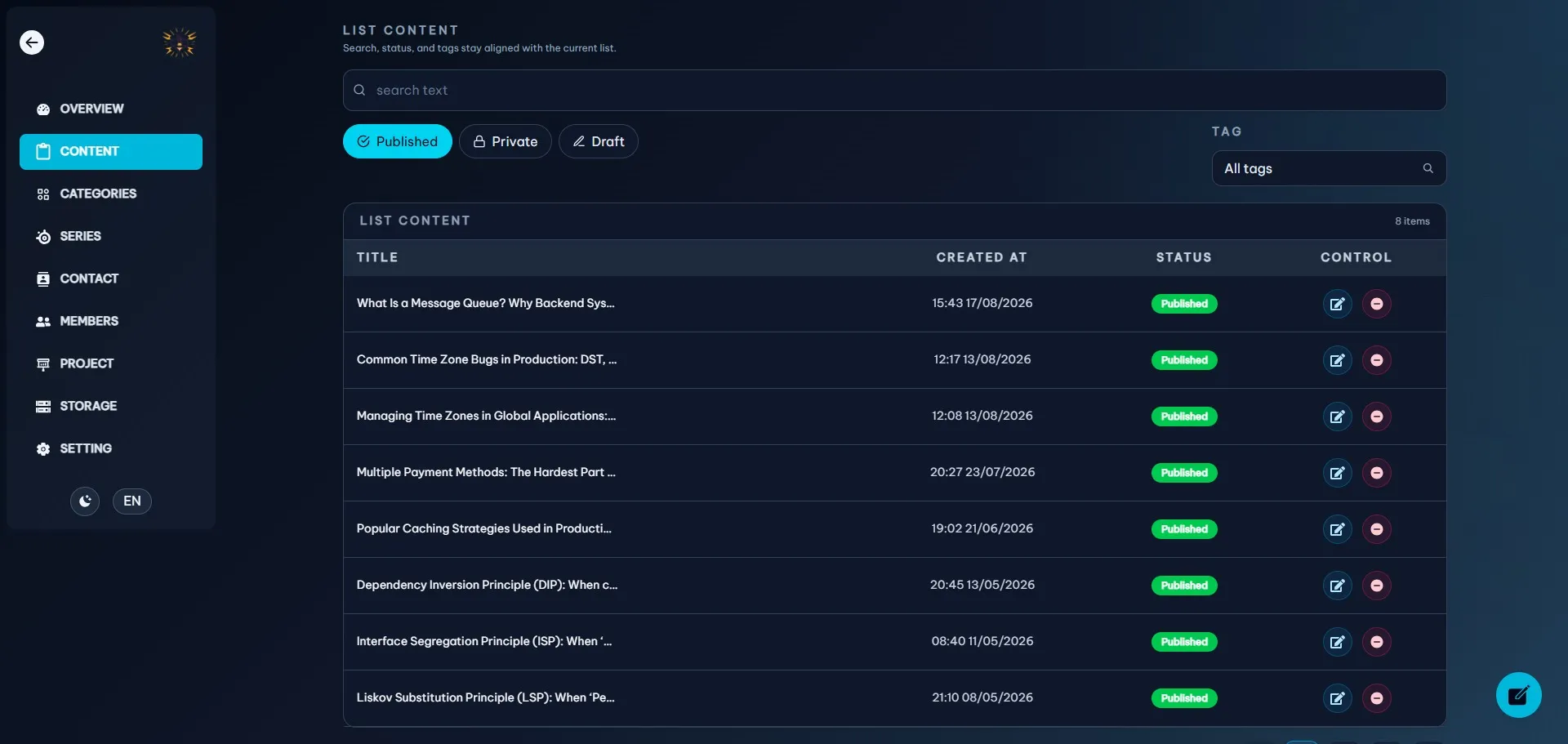
Task: Click the CREATED AT column header
Action: pos(982,258)
